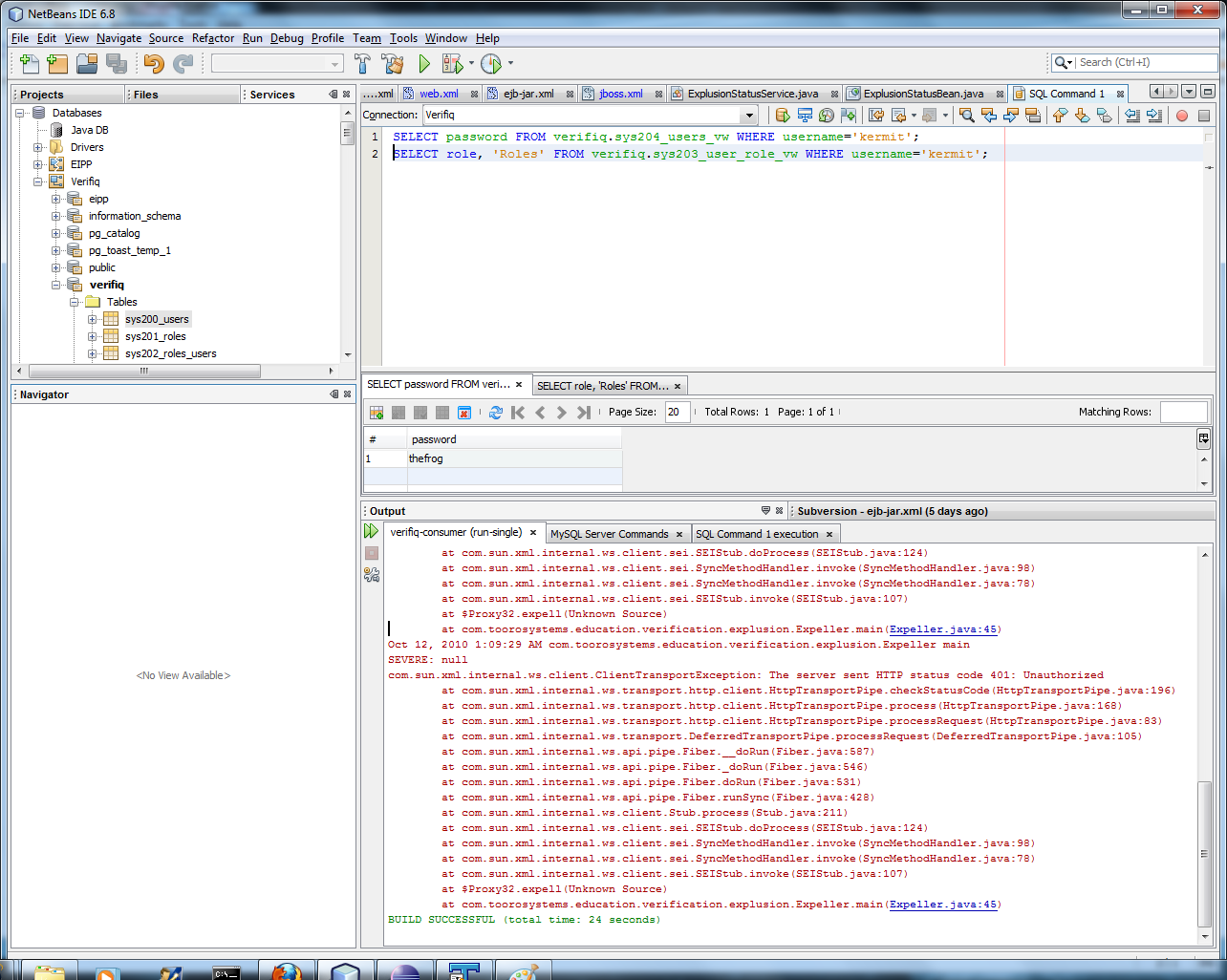The height and width of the screenshot is (980, 1227).
Task: Collapse the Databases tree node
Action: tap(20, 113)
